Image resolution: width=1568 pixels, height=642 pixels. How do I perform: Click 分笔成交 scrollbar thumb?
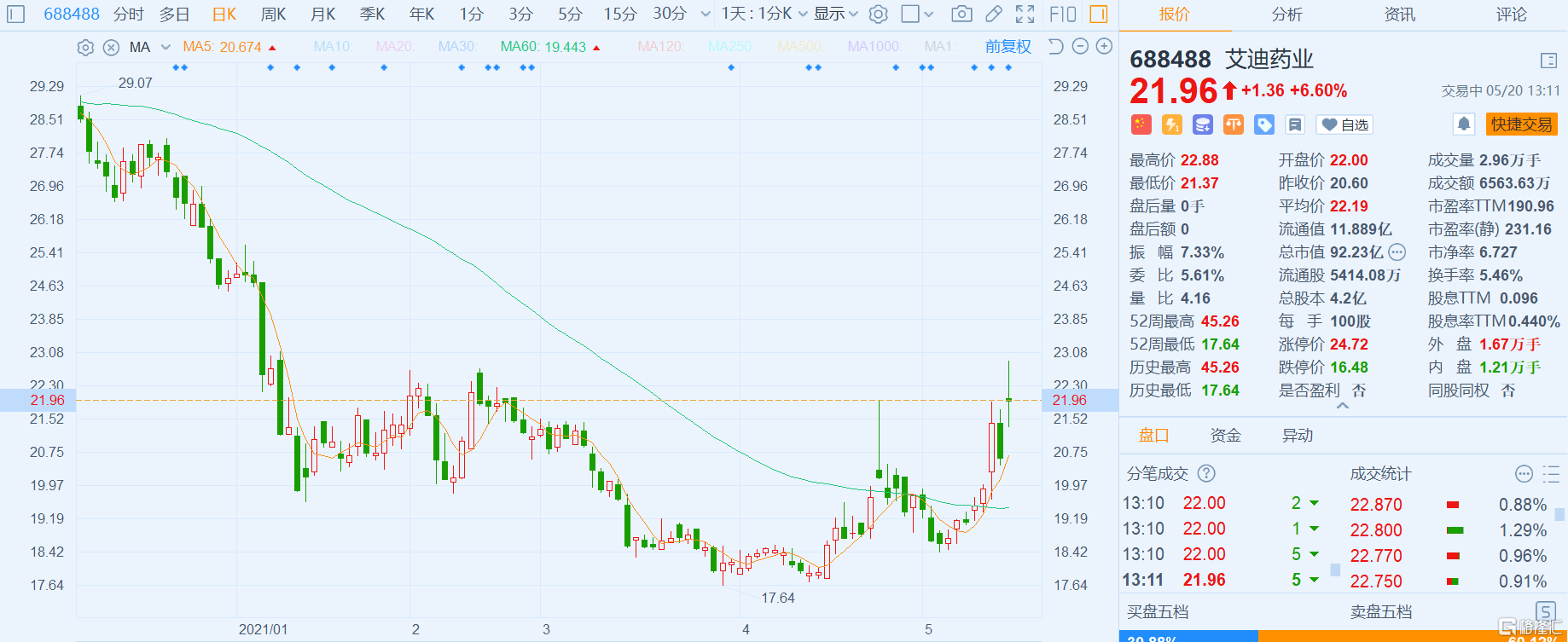coord(1335,570)
